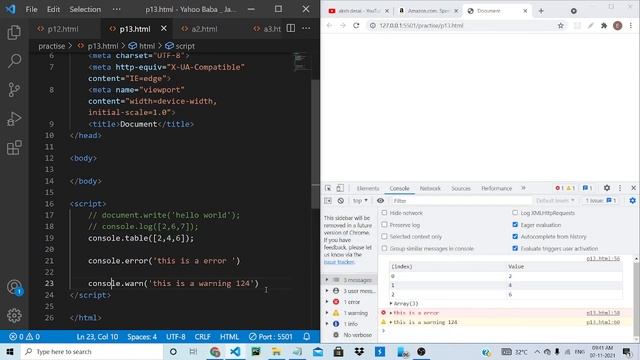The image size is (640, 360).
Task: Open the issue tracker link
Action: pos(339,262)
